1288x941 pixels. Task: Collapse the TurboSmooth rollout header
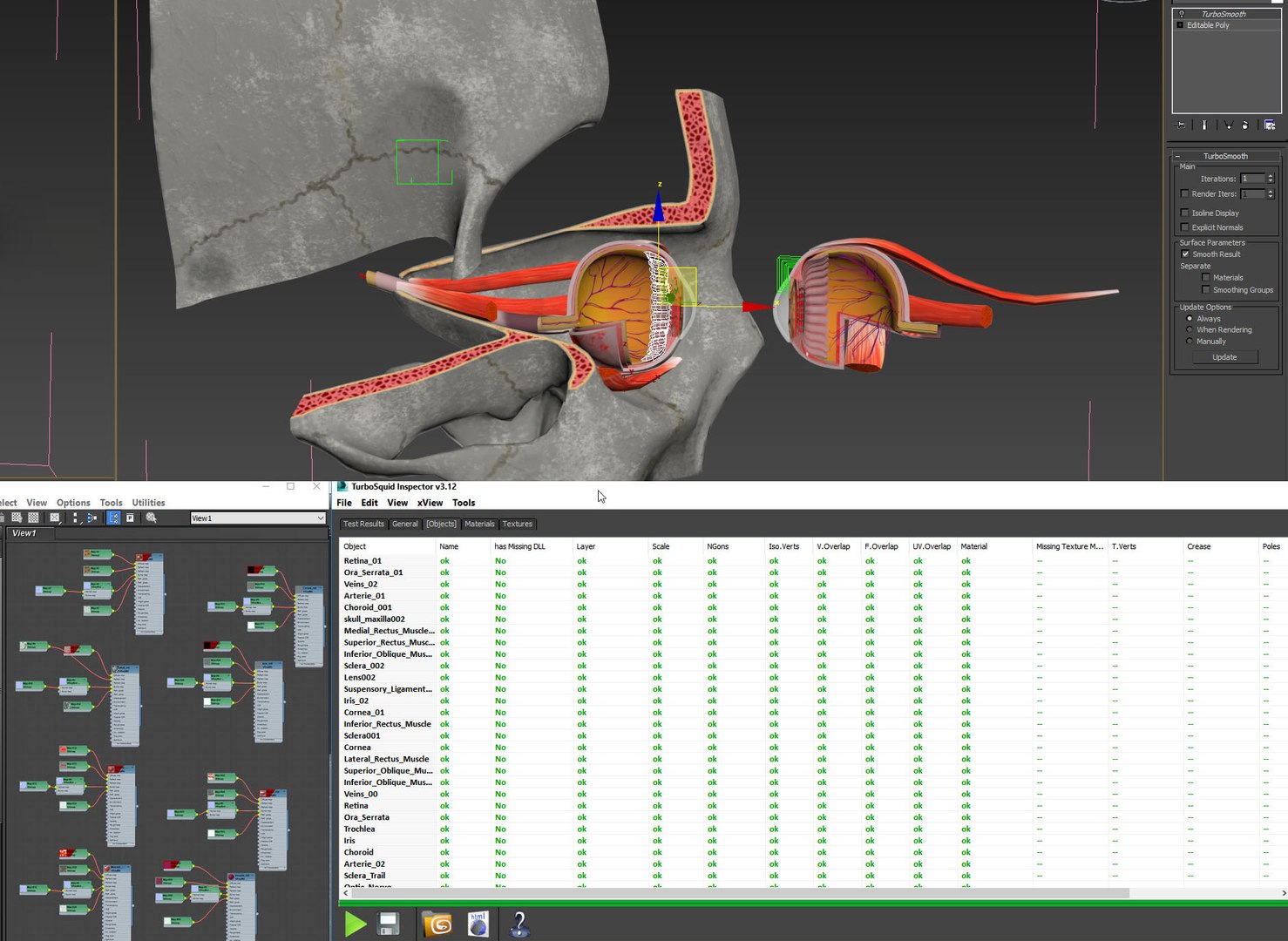pyautogui.click(x=1225, y=156)
